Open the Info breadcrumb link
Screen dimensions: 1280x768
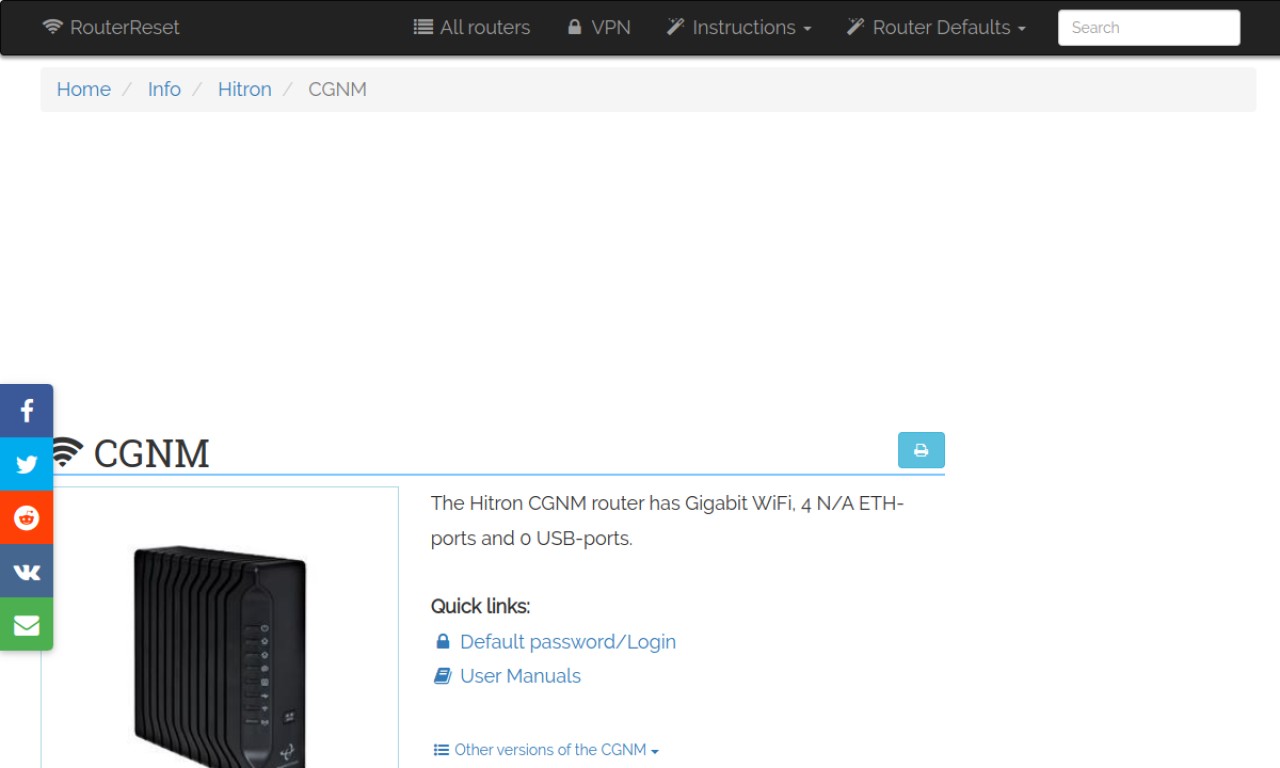point(164,89)
